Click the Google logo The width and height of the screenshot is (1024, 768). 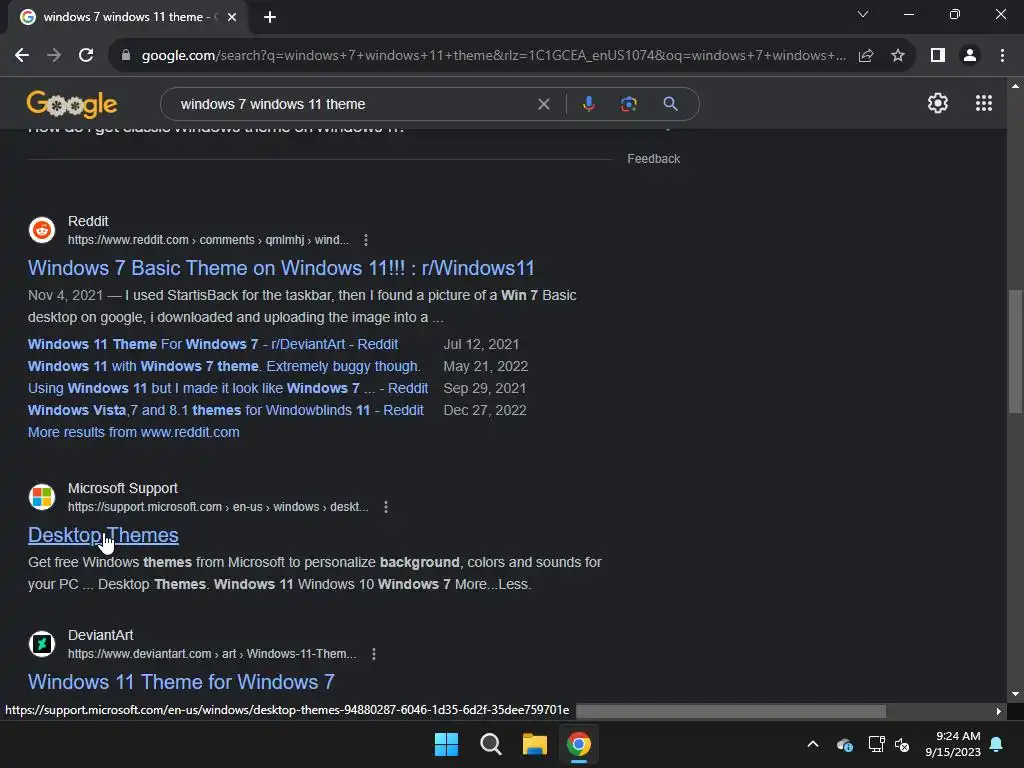(x=72, y=104)
